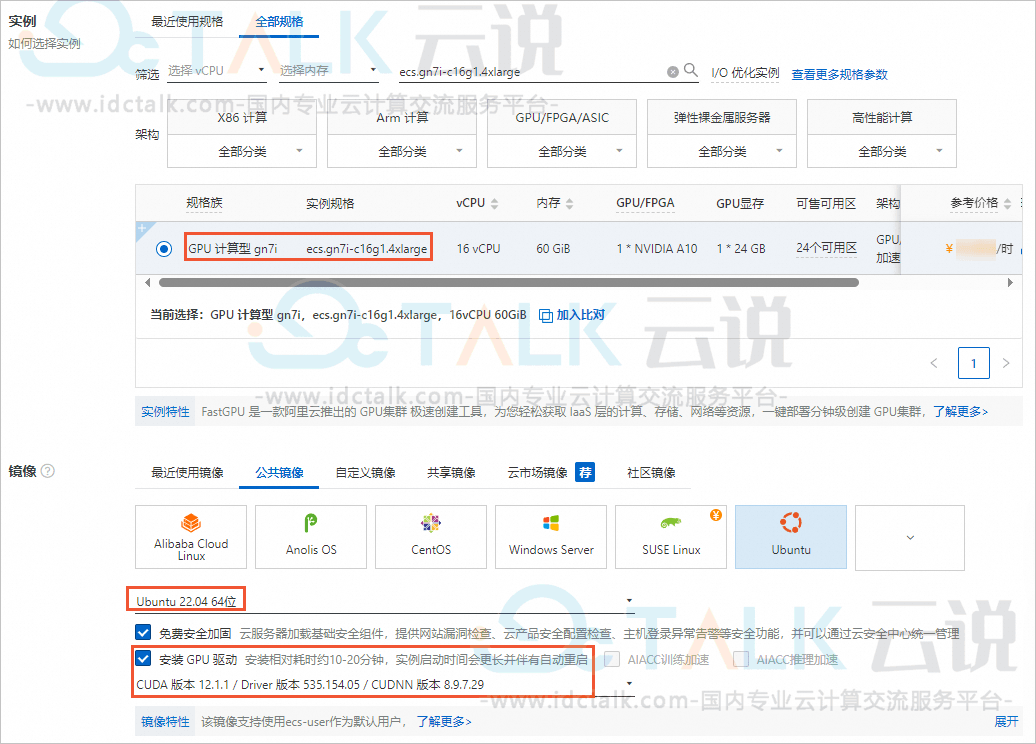Select Arm 计算 architecture header
Screen dimensions: 1036x744
coord(402,118)
